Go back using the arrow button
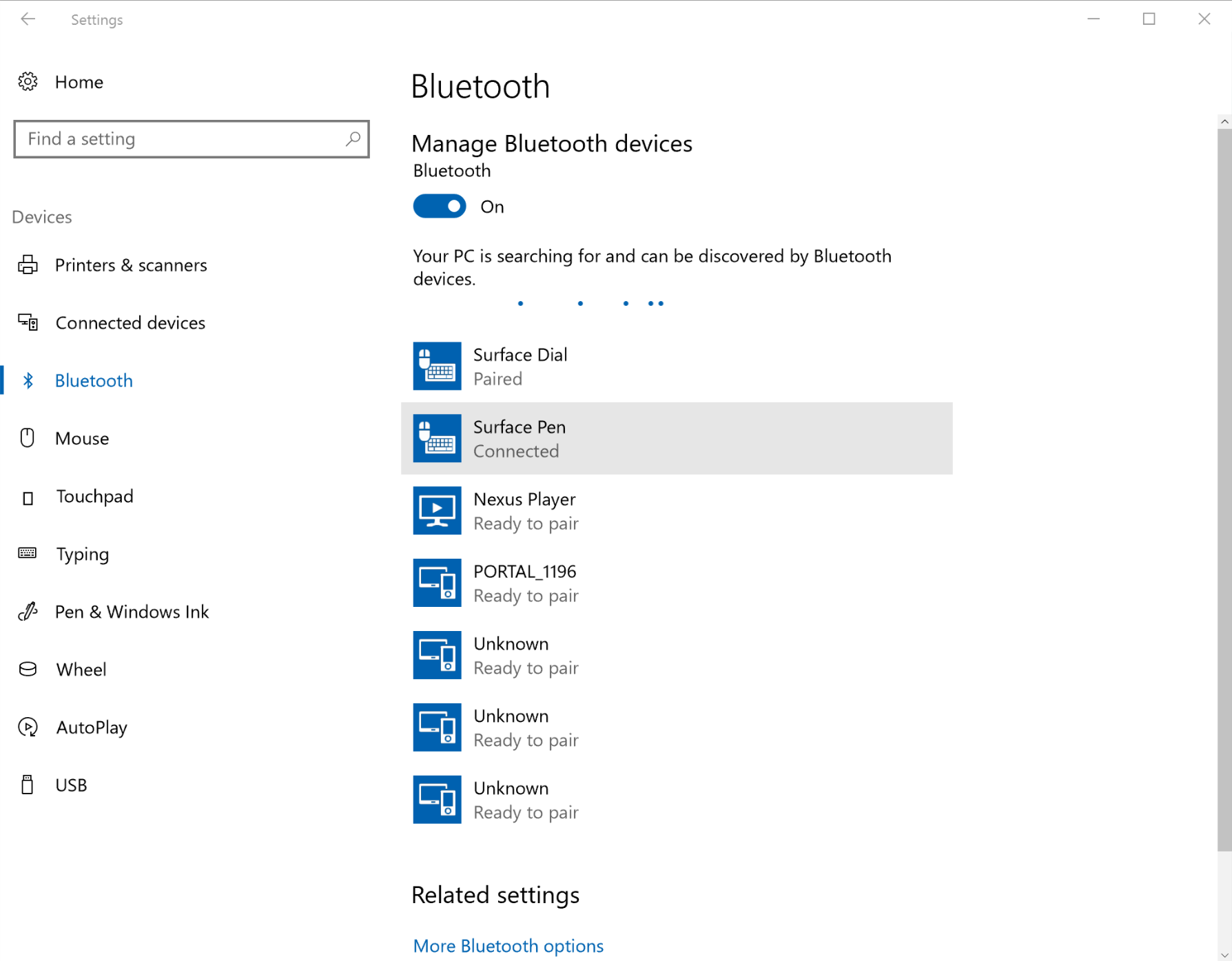Viewport: 1232px width, 961px height. coord(28,19)
